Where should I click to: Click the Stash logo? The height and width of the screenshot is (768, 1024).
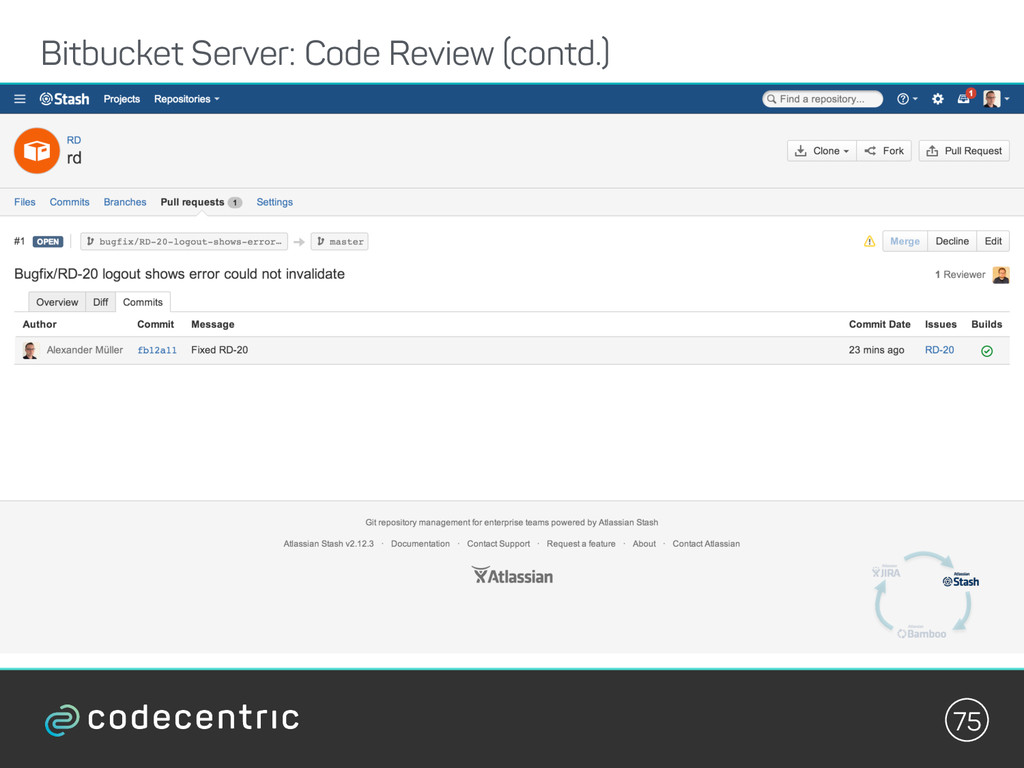pyautogui.click(x=65, y=99)
